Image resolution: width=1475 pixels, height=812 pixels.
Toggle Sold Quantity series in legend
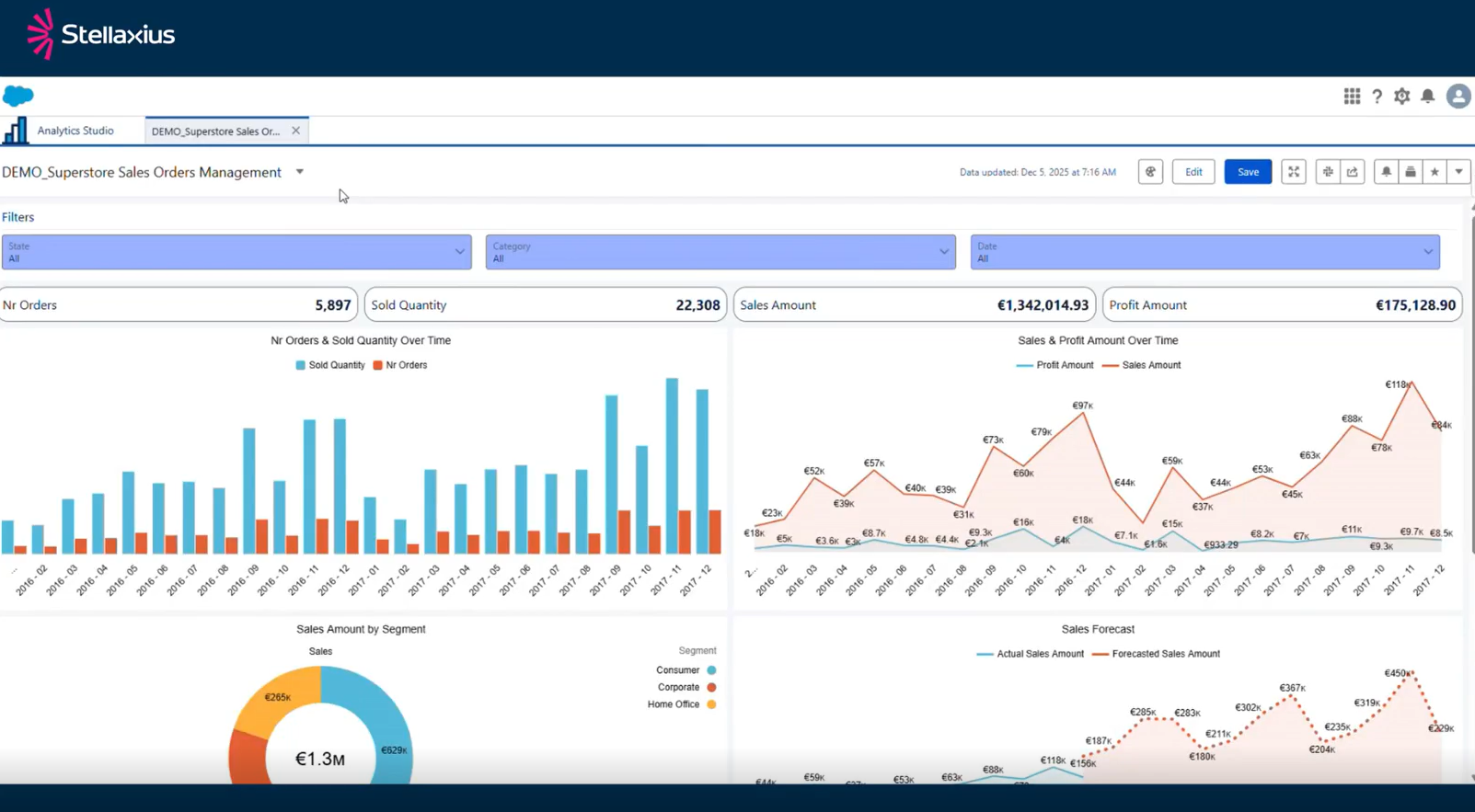329,365
